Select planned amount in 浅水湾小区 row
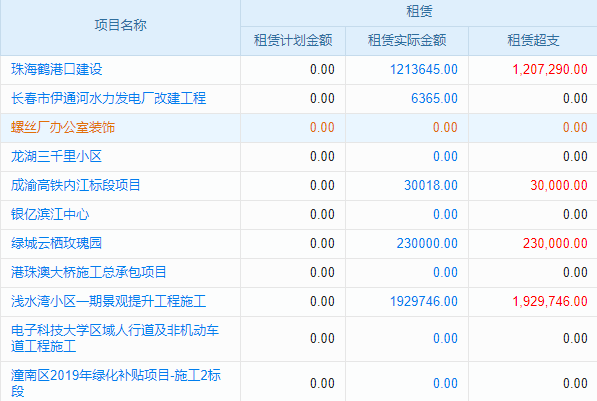The image size is (597, 401). click(322, 301)
